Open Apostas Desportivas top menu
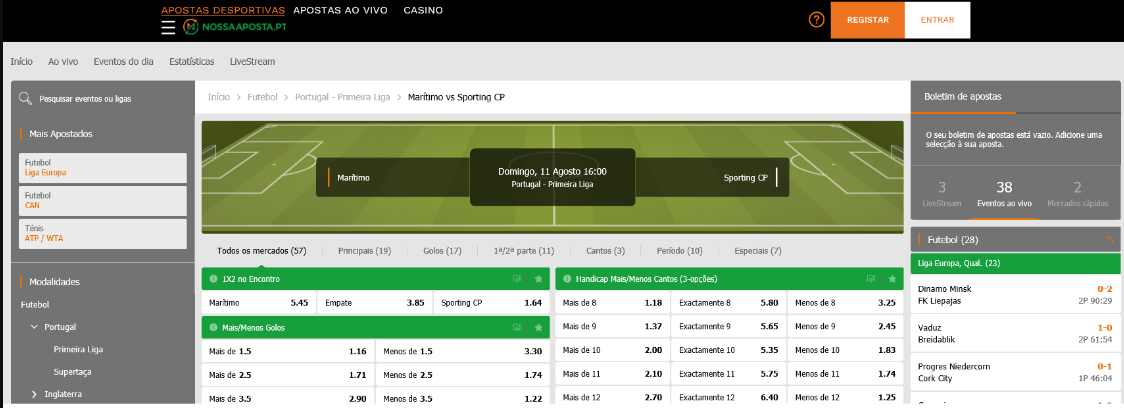1124x408 pixels. click(223, 10)
